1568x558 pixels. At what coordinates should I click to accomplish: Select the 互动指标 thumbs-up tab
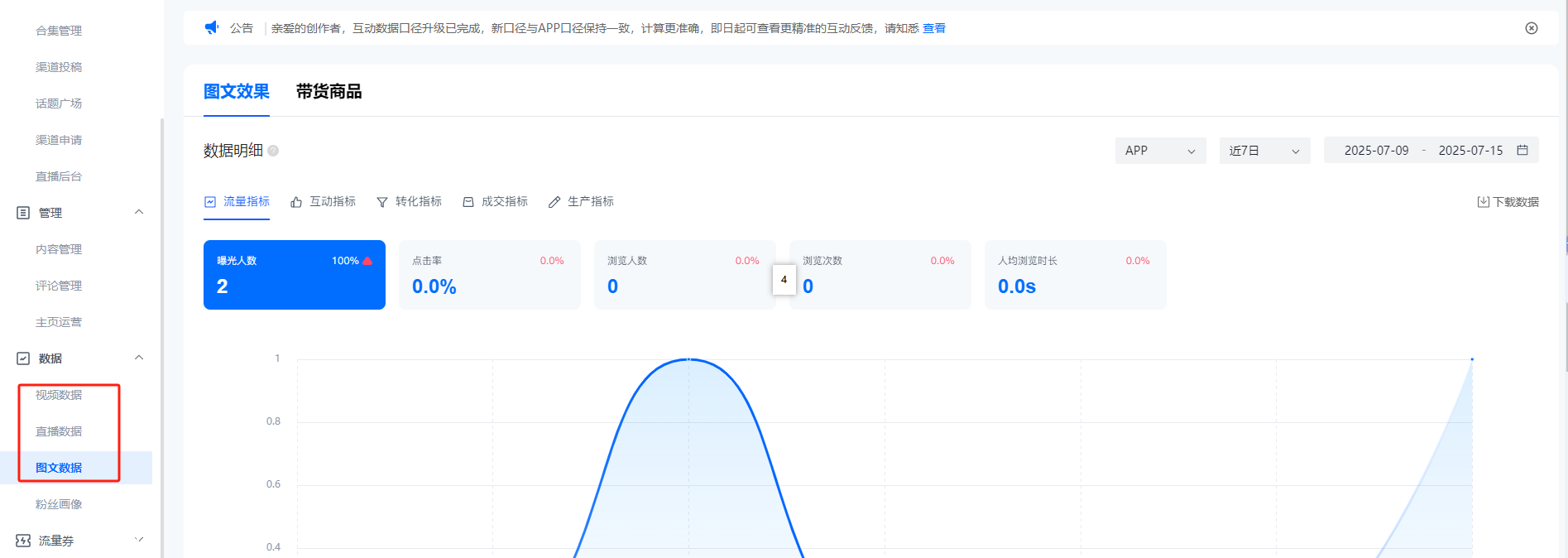(324, 202)
